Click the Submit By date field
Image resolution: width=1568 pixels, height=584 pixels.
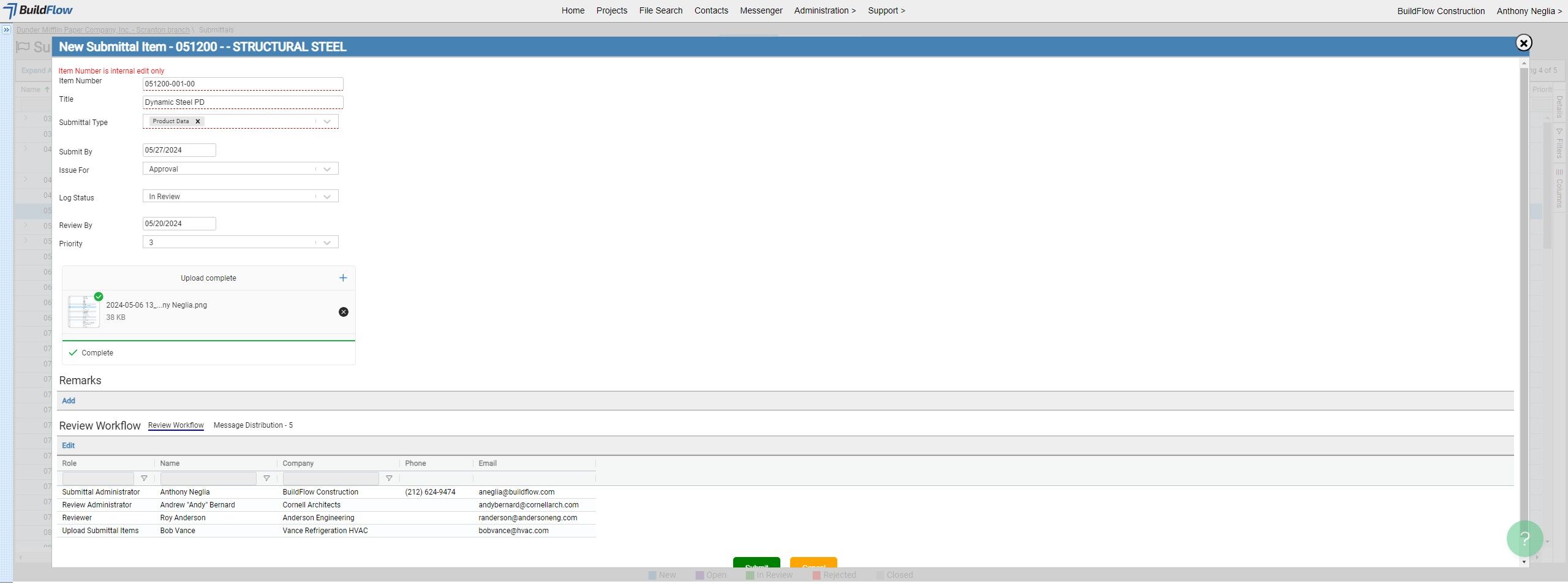tap(179, 150)
